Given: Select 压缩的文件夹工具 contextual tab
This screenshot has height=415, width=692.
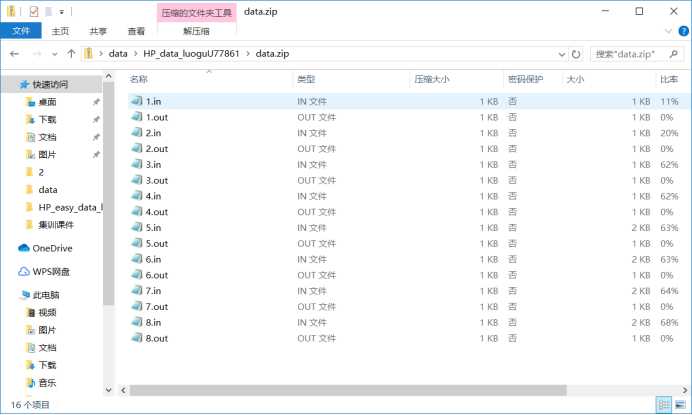Looking at the screenshot, I should click(197, 12).
